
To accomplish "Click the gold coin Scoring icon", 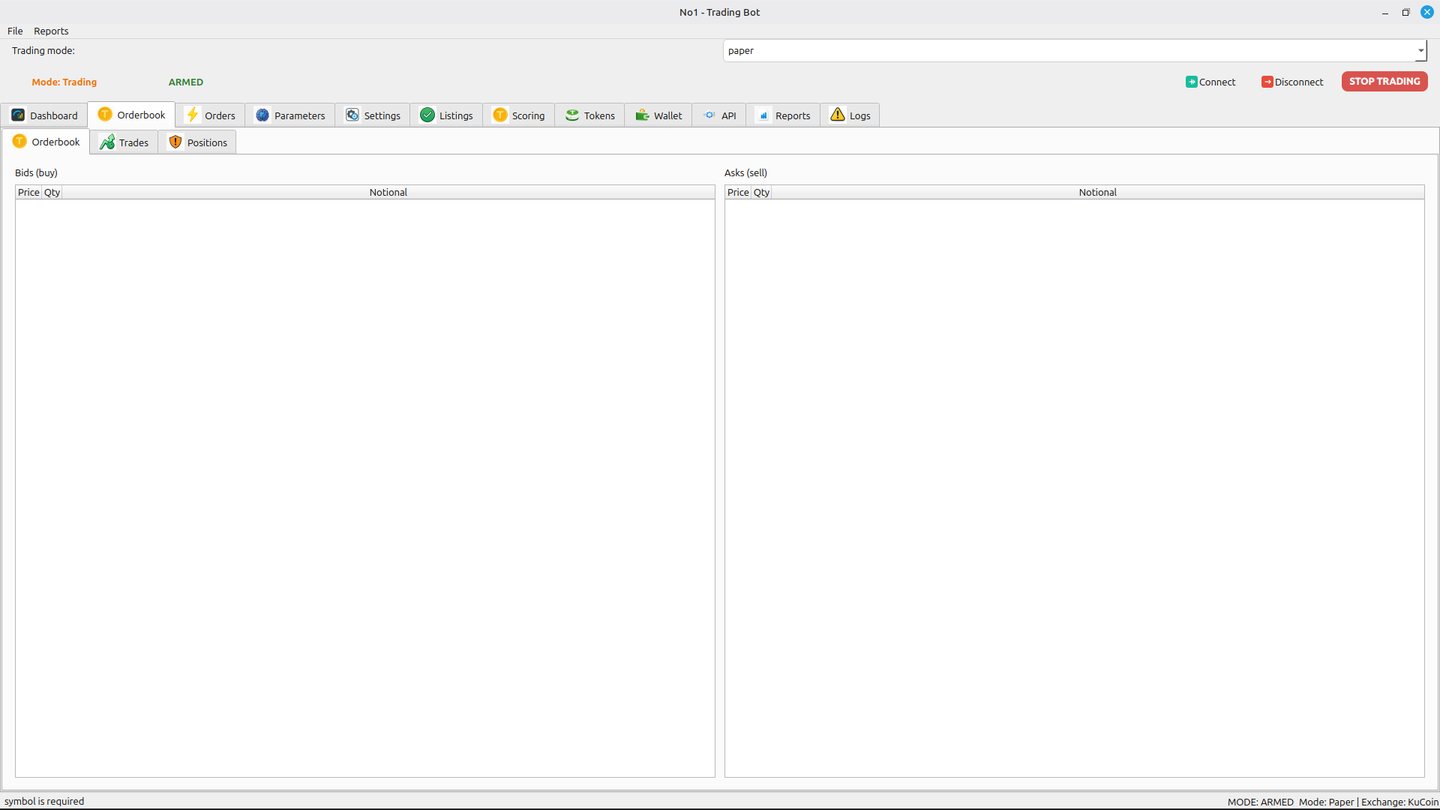I will (x=500, y=115).
